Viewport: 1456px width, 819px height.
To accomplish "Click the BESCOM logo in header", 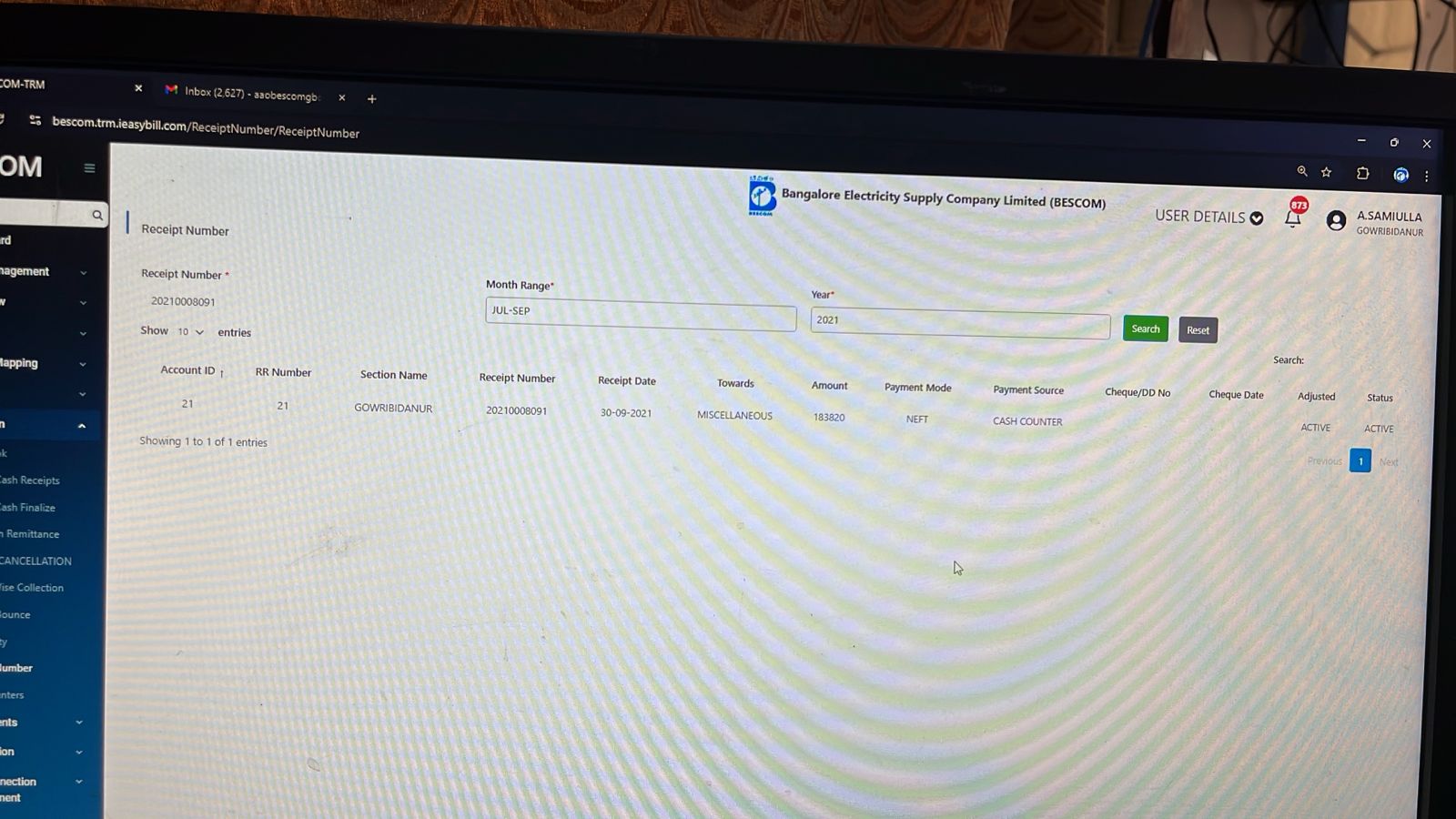I will pos(762,195).
